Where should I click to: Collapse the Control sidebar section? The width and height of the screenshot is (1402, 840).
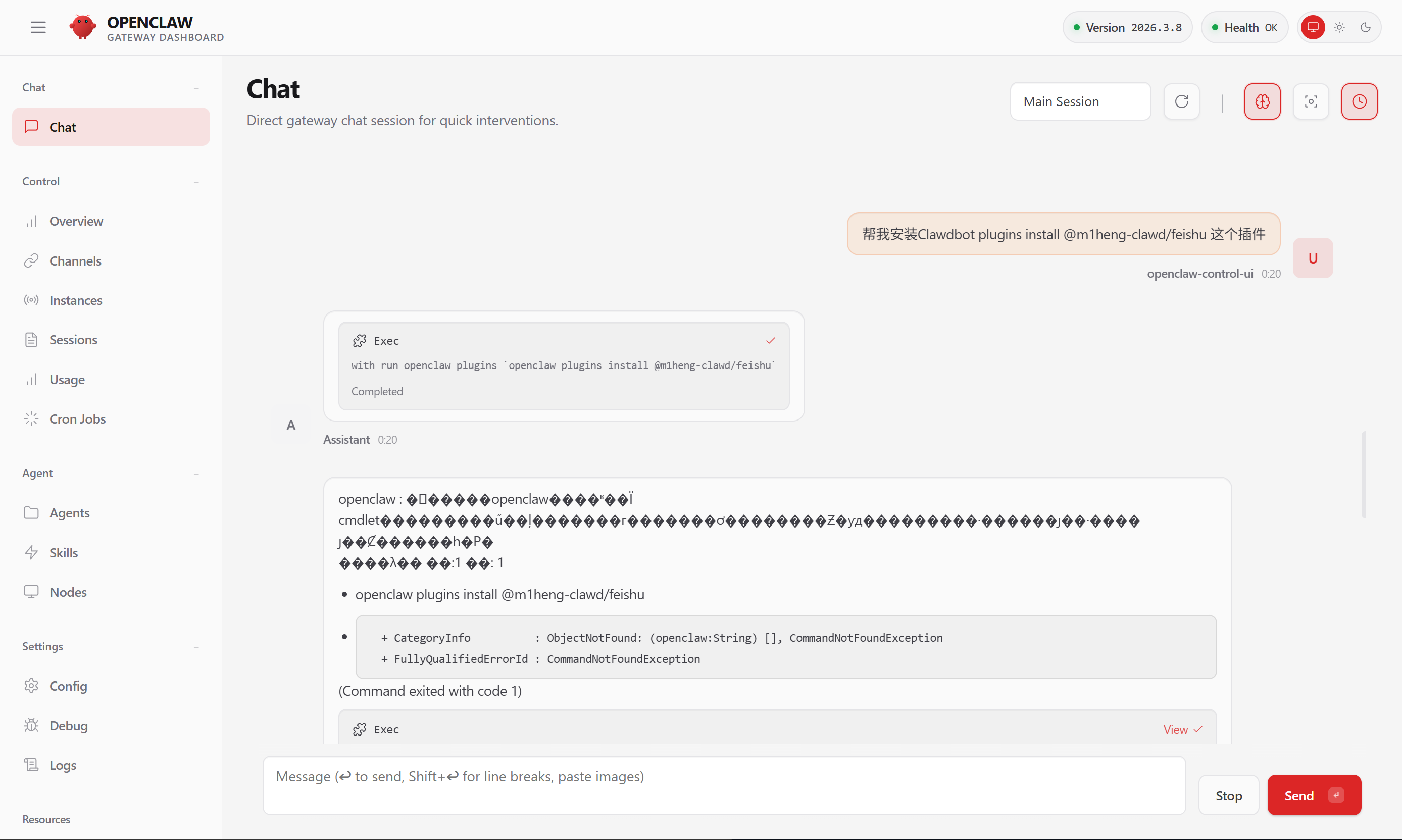pyautogui.click(x=196, y=182)
